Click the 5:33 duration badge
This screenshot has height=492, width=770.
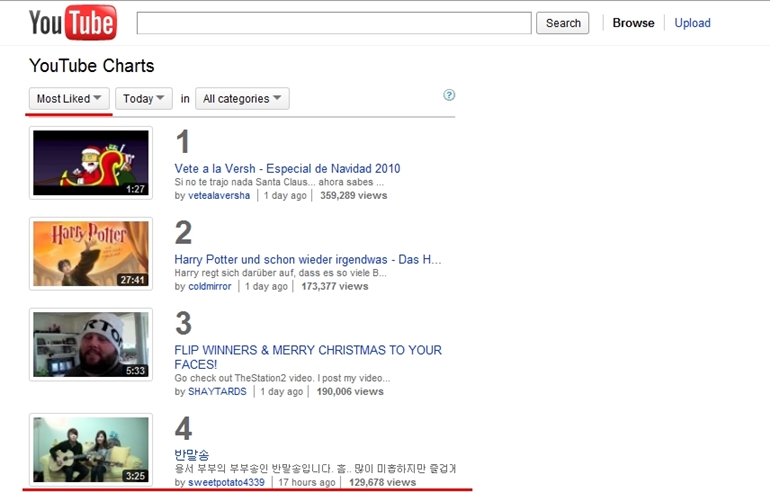(136, 371)
